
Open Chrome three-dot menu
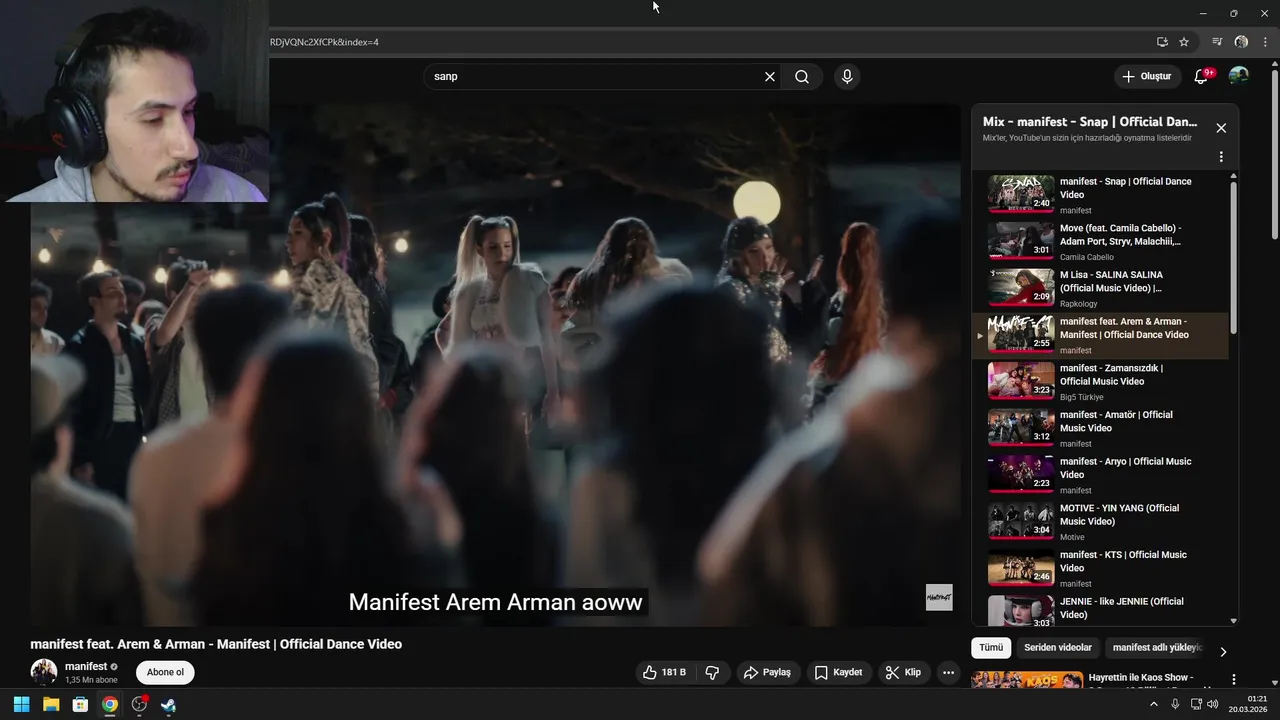pyautogui.click(x=1265, y=42)
